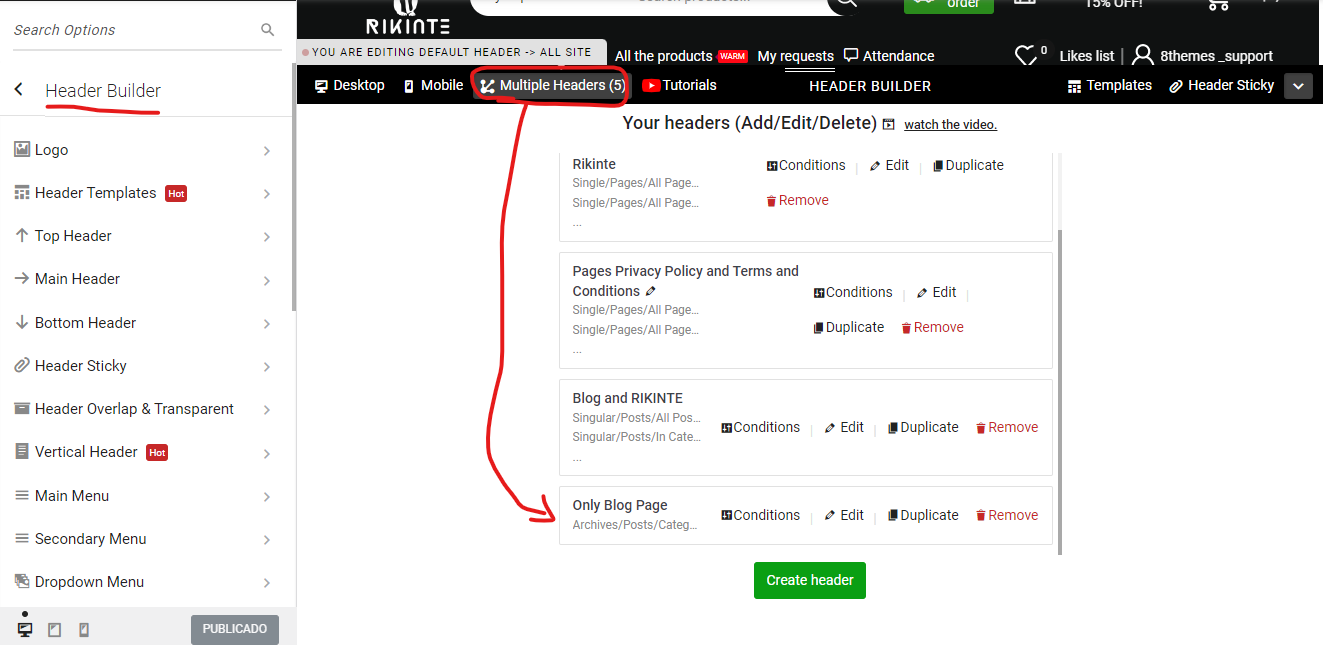The height and width of the screenshot is (645, 1323).
Task: Open the dropdown arrow beside Header Sticky toolbar
Action: (1298, 86)
